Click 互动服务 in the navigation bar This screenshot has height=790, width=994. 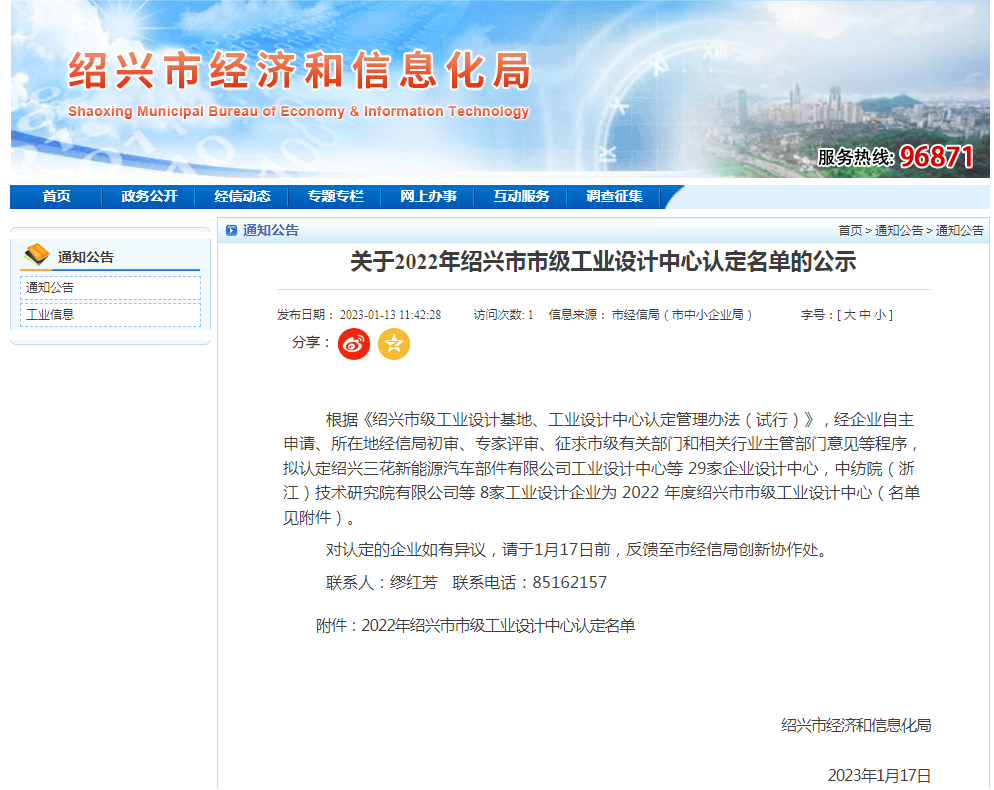(521, 197)
